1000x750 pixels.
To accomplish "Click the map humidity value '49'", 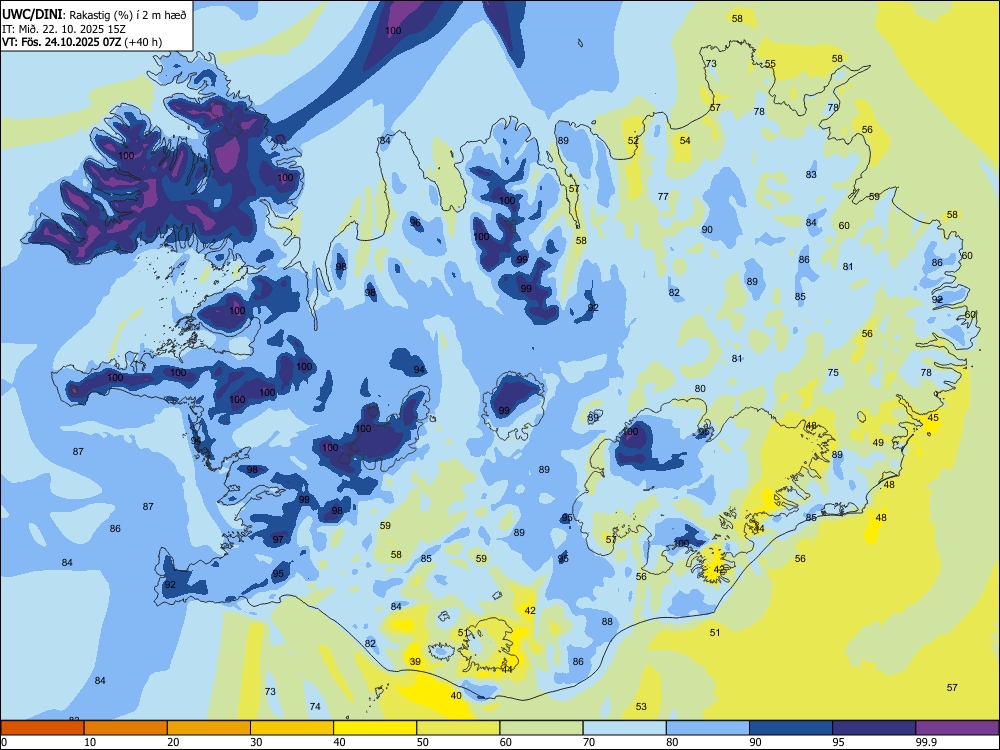I will click(x=878, y=443).
